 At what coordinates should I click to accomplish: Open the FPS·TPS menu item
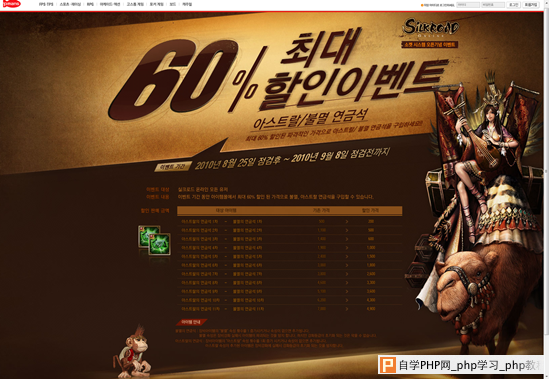(x=46, y=5)
